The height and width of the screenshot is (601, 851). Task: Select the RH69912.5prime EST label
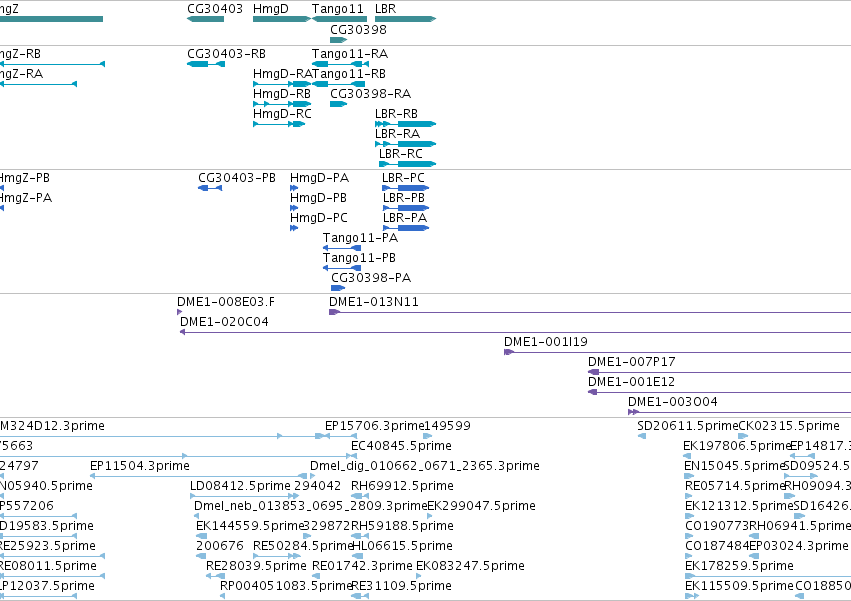[x=402, y=486]
